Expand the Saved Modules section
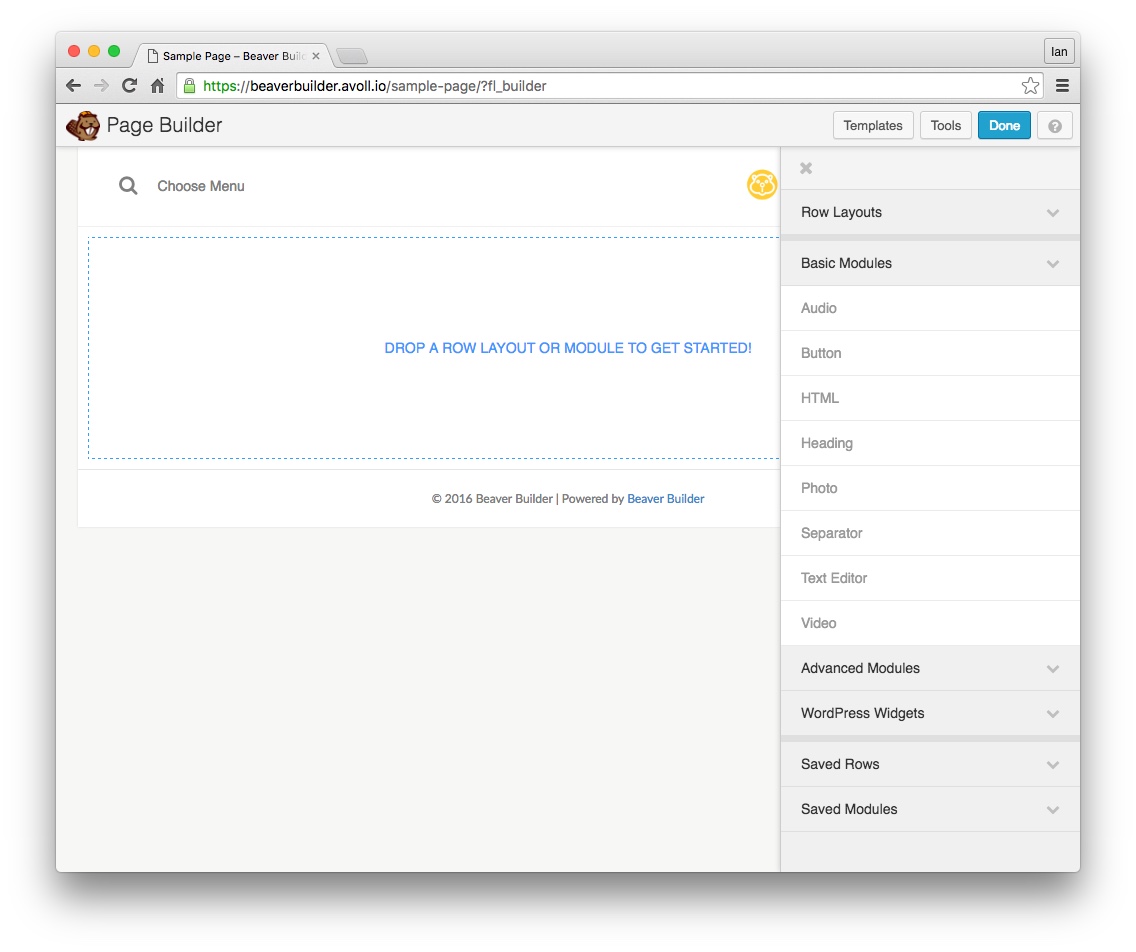The width and height of the screenshot is (1136, 952). (x=930, y=809)
